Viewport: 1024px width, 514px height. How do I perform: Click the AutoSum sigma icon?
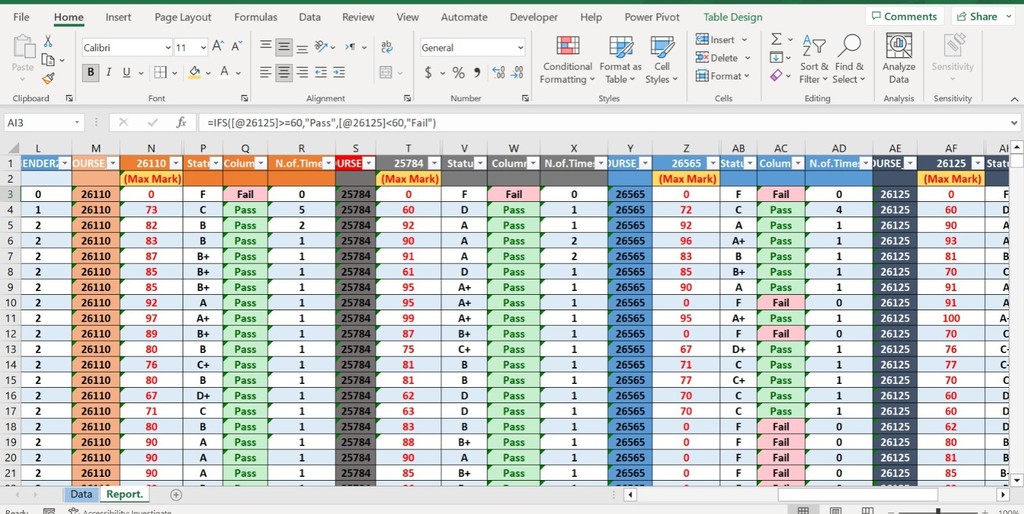[x=776, y=40]
